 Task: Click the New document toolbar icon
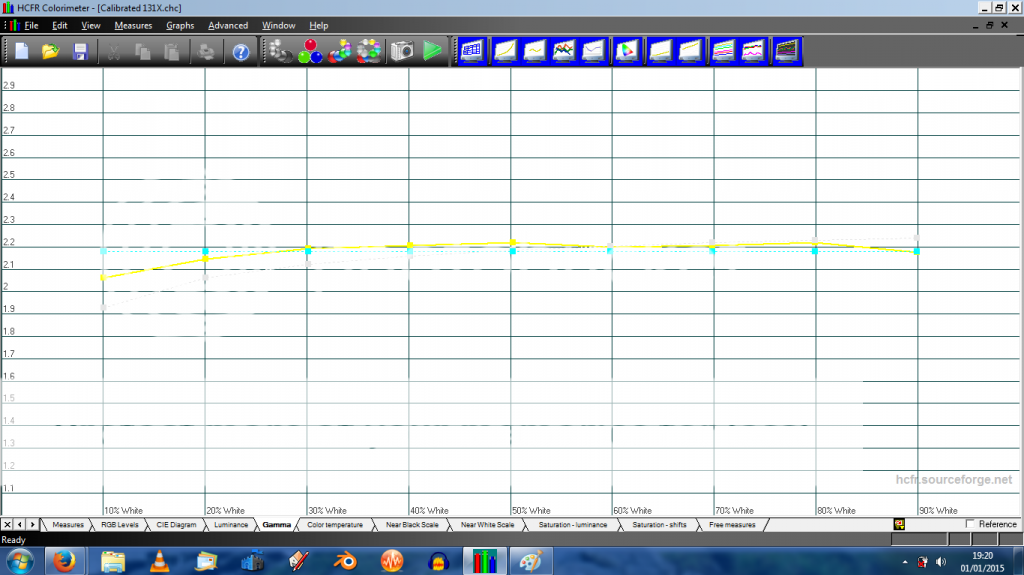pos(21,51)
